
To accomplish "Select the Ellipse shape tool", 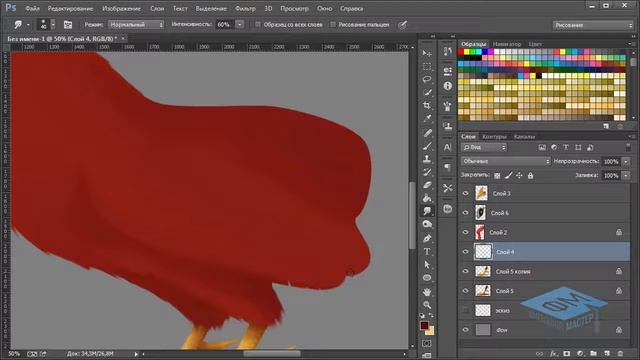I will (427, 278).
